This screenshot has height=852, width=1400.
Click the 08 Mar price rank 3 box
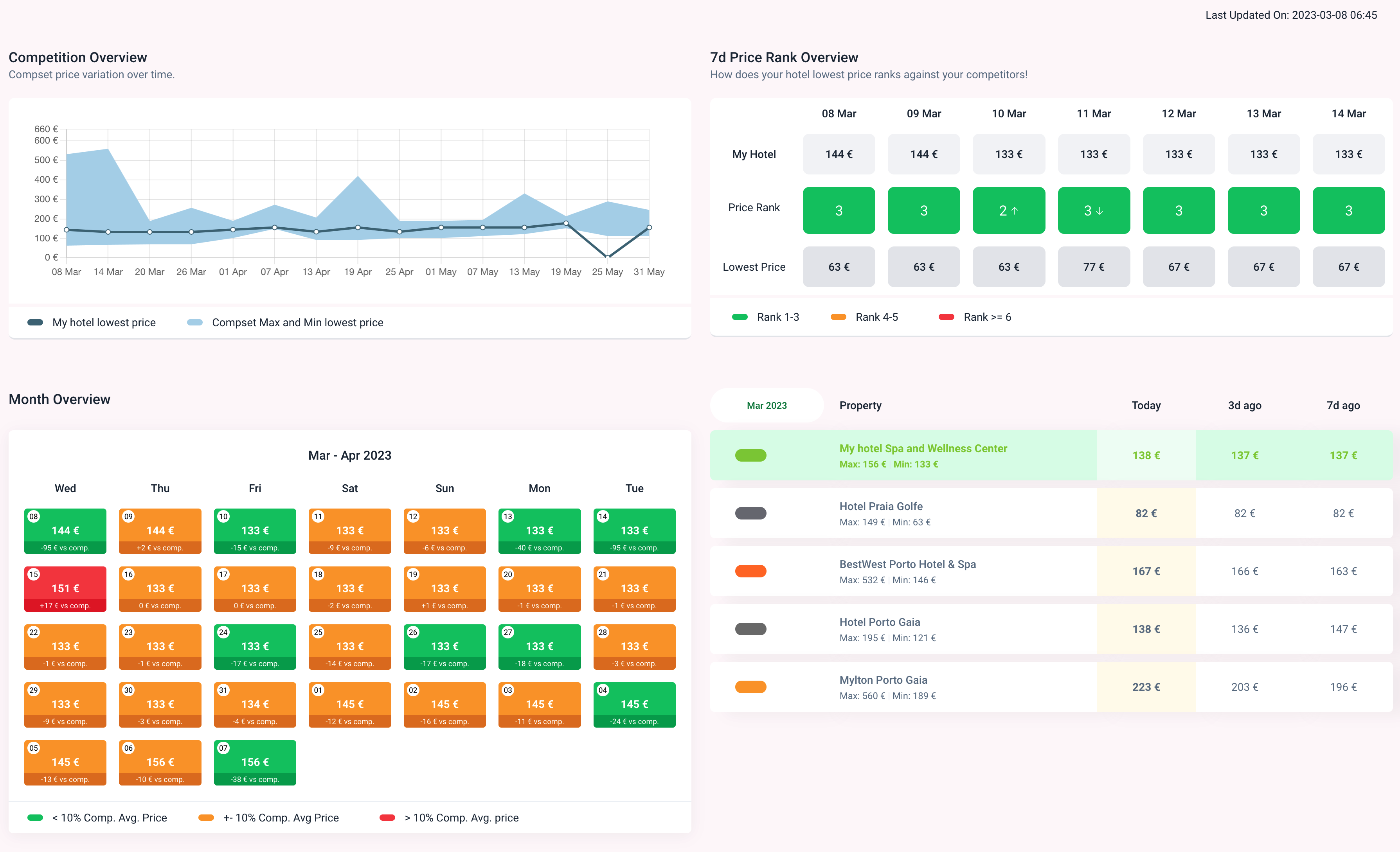839,211
